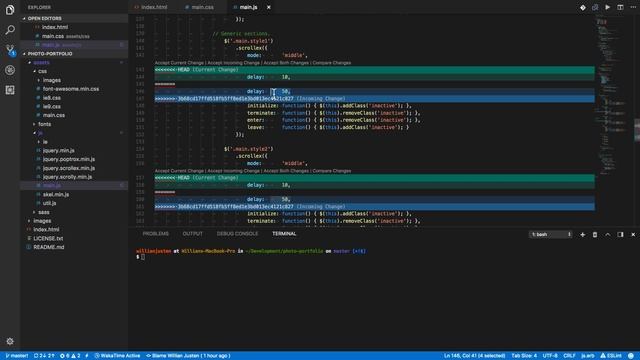Click the Blame Willian Justen status item
Image resolution: width=640 pixels, height=360 pixels.
pyautogui.click(x=188, y=356)
